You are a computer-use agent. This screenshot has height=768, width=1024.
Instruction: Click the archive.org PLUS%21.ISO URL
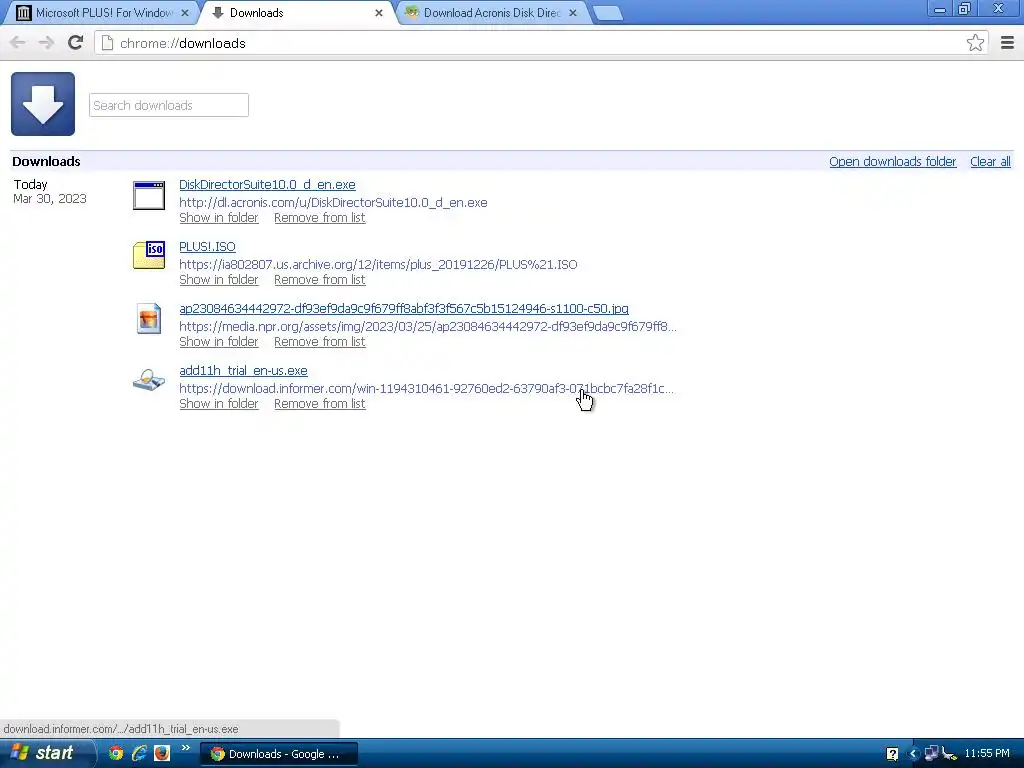(x=378, y=264)
